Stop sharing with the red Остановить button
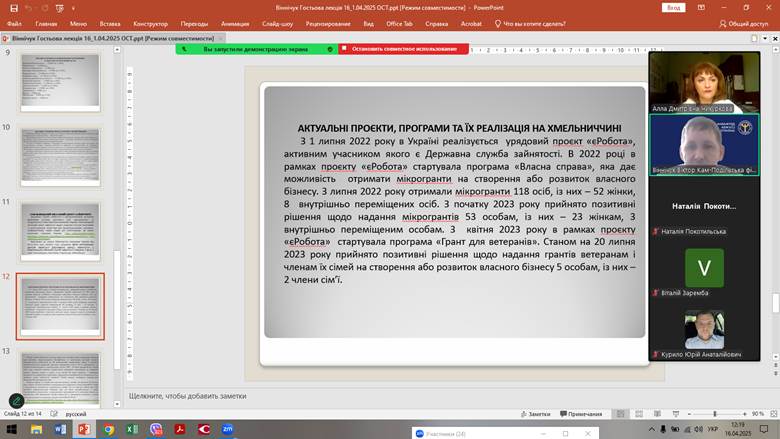This screenshot has height=439, width=780. (x=397, y=48)
